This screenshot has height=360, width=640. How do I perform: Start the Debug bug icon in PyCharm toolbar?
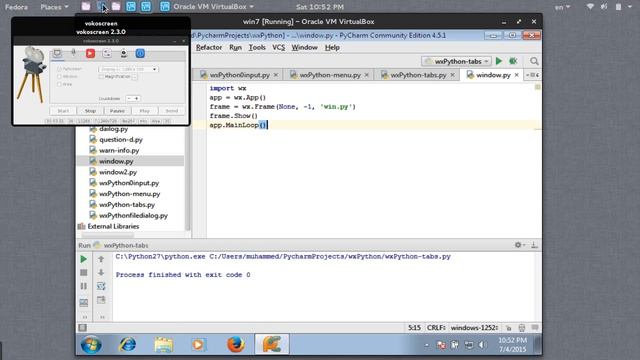[x=513, y=61]
